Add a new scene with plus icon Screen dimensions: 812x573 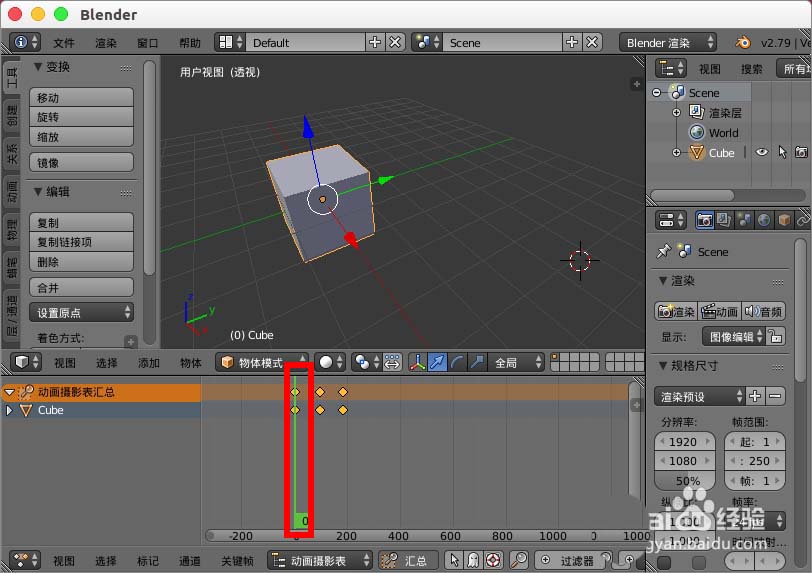click(x=572, y=42)
